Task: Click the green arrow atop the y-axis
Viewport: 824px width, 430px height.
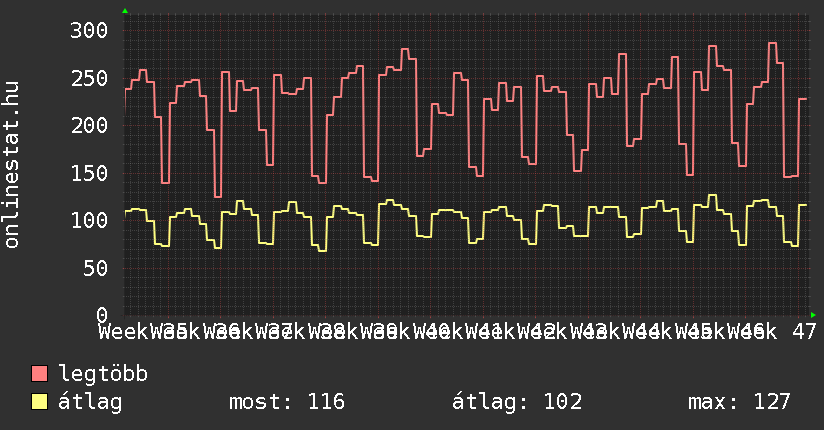Action: click(x=125, y=11)
